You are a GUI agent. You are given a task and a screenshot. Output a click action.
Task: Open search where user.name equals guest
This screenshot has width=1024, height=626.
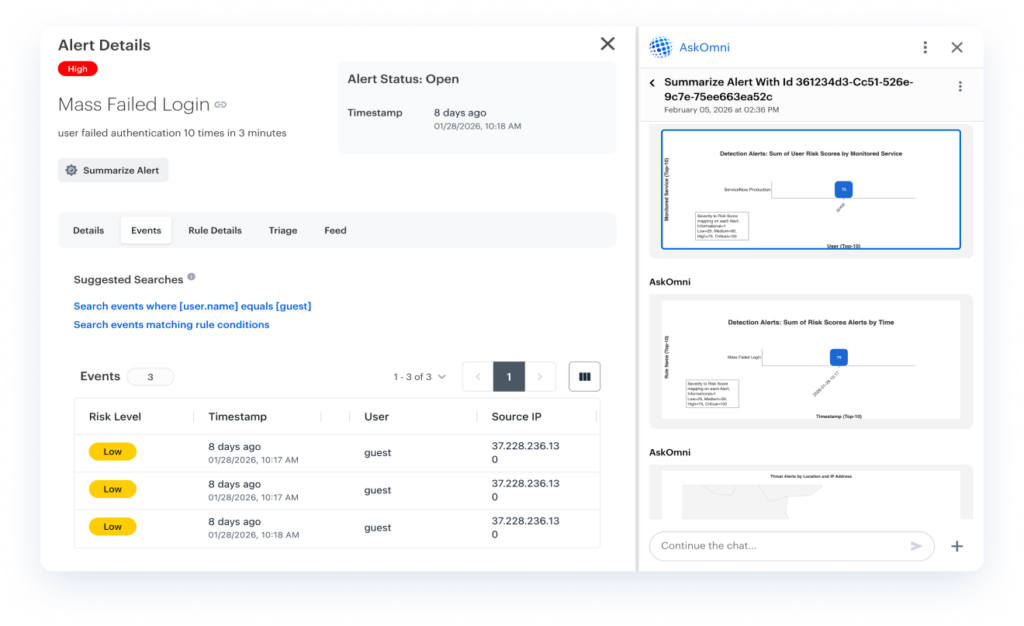192,306
